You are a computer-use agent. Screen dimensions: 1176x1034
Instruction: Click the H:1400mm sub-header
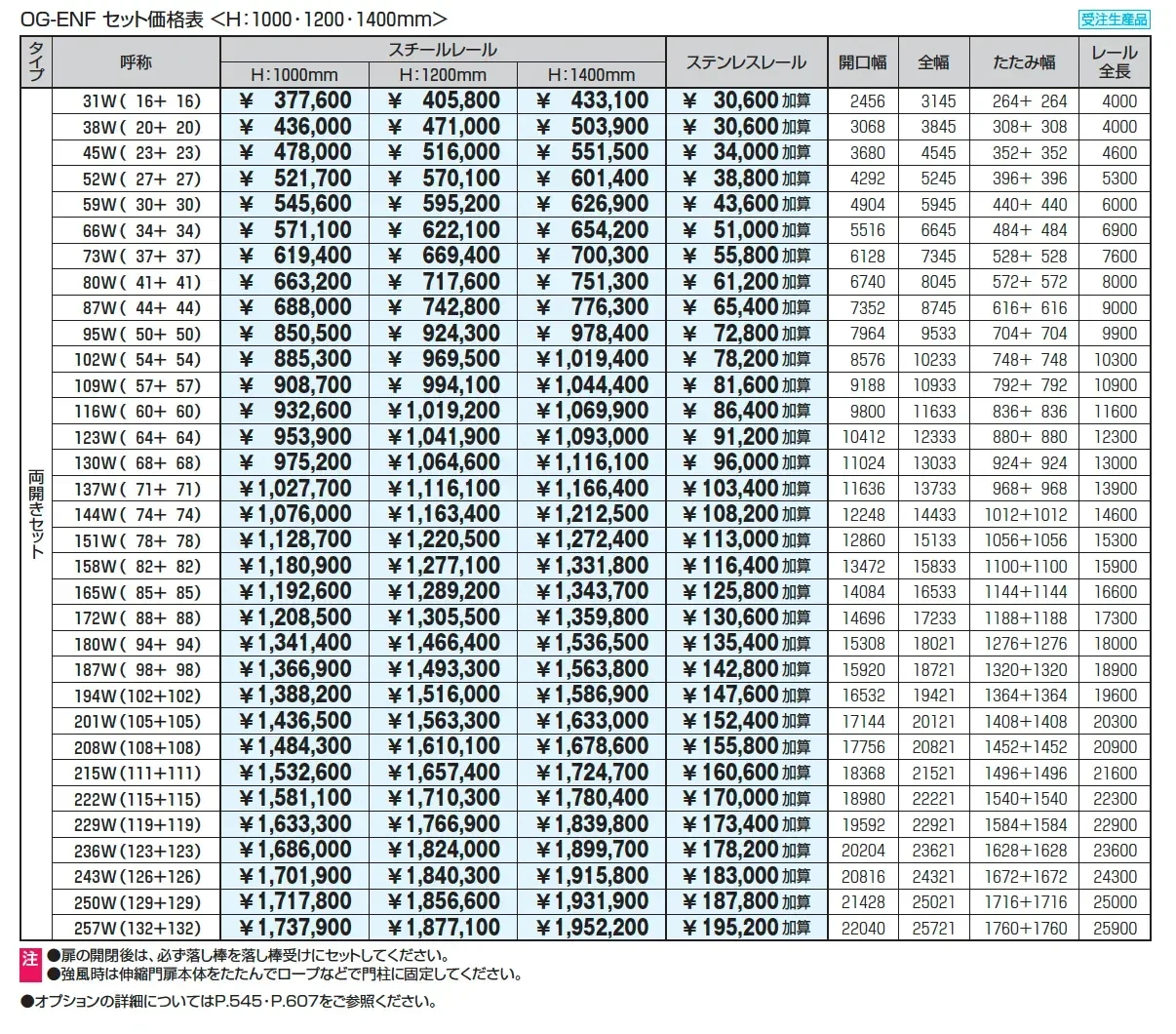tap(591, 75)
